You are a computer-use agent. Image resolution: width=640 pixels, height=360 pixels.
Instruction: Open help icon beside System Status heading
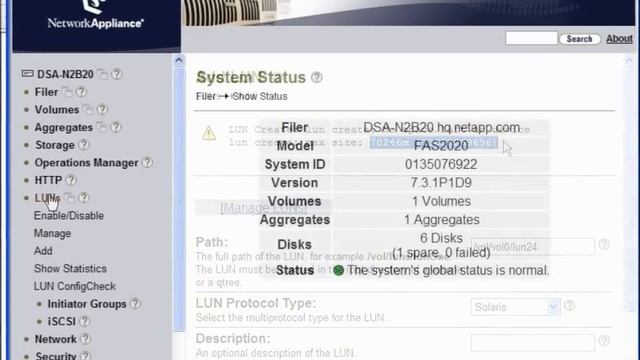(317, 77)
